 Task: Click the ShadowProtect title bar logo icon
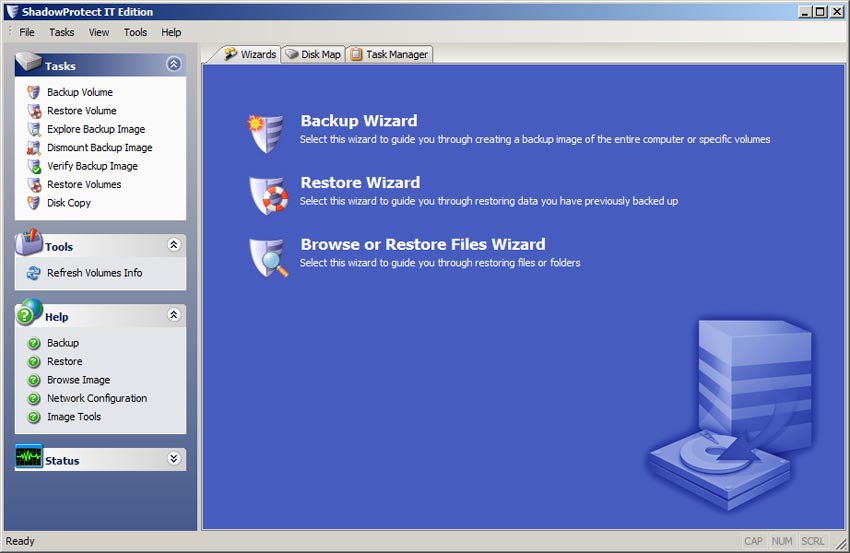[12, 11]
